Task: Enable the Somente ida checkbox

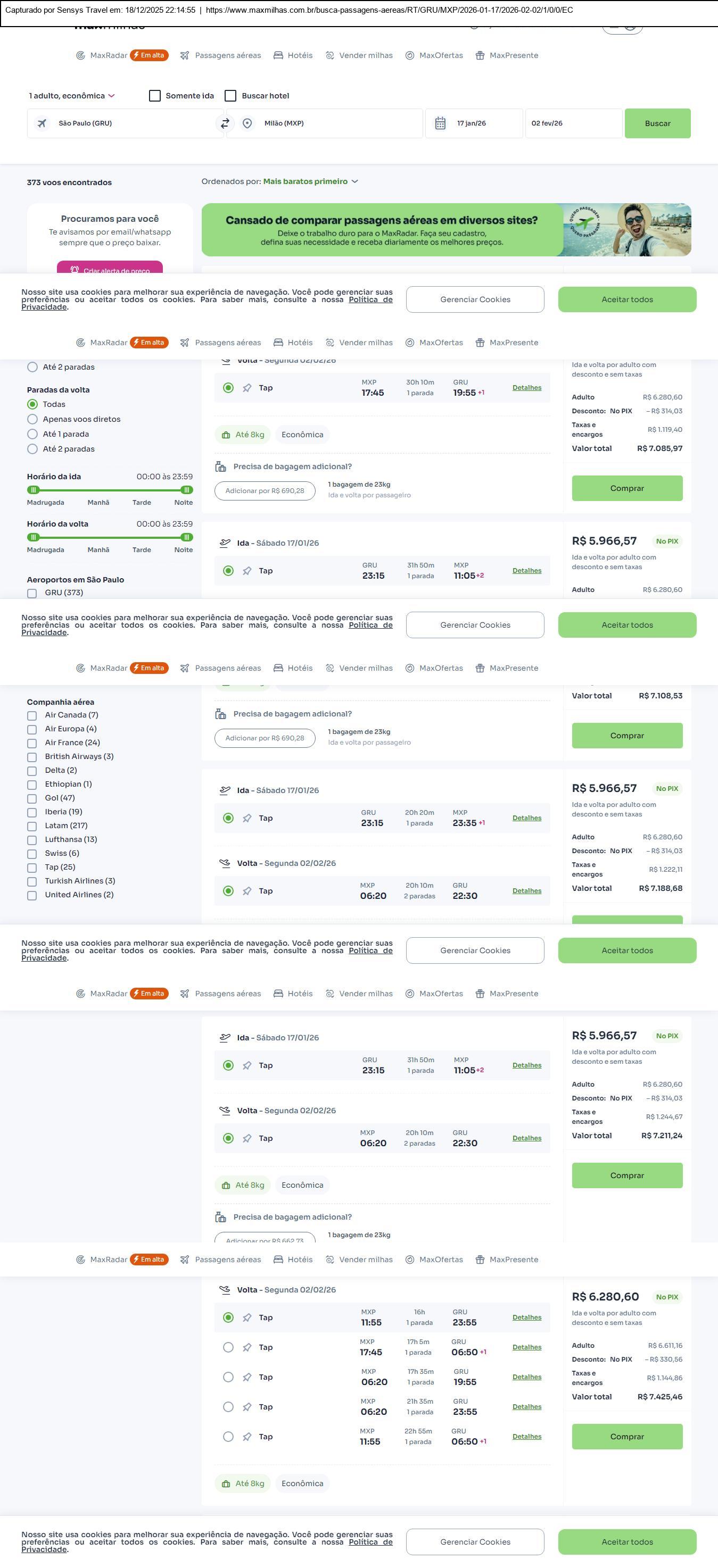Action: point(155,96)
